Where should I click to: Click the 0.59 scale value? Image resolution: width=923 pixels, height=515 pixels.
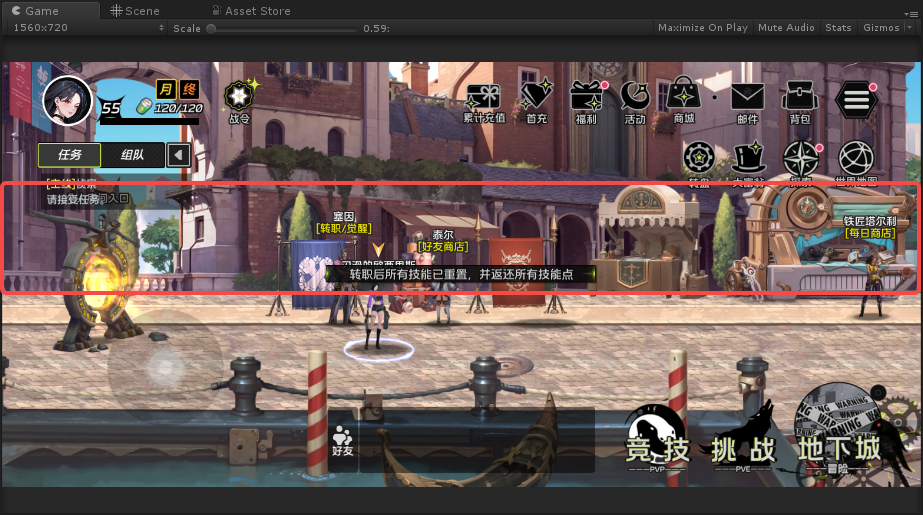pos(376,28)
